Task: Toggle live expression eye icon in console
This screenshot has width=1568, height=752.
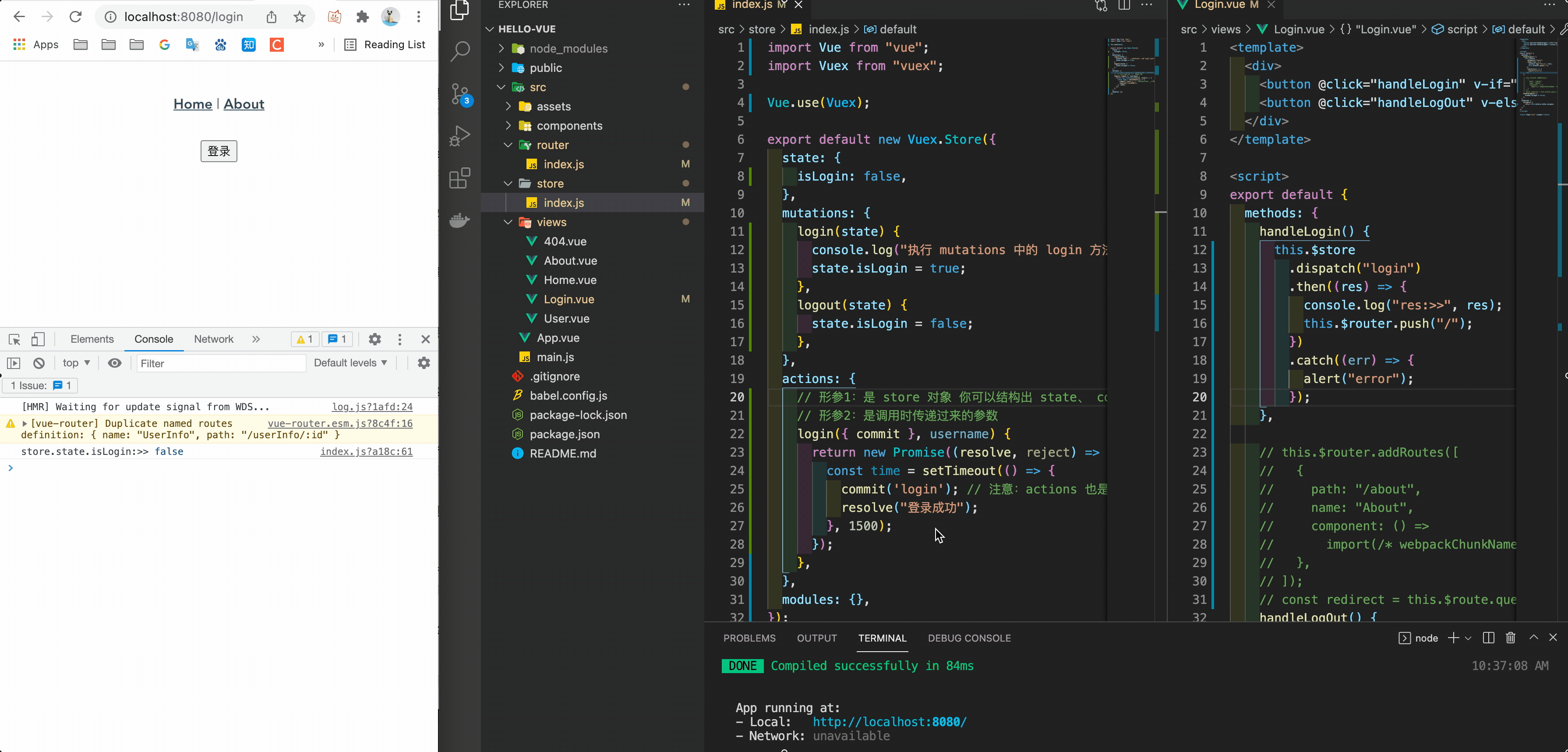Action: tap(114, 363)
